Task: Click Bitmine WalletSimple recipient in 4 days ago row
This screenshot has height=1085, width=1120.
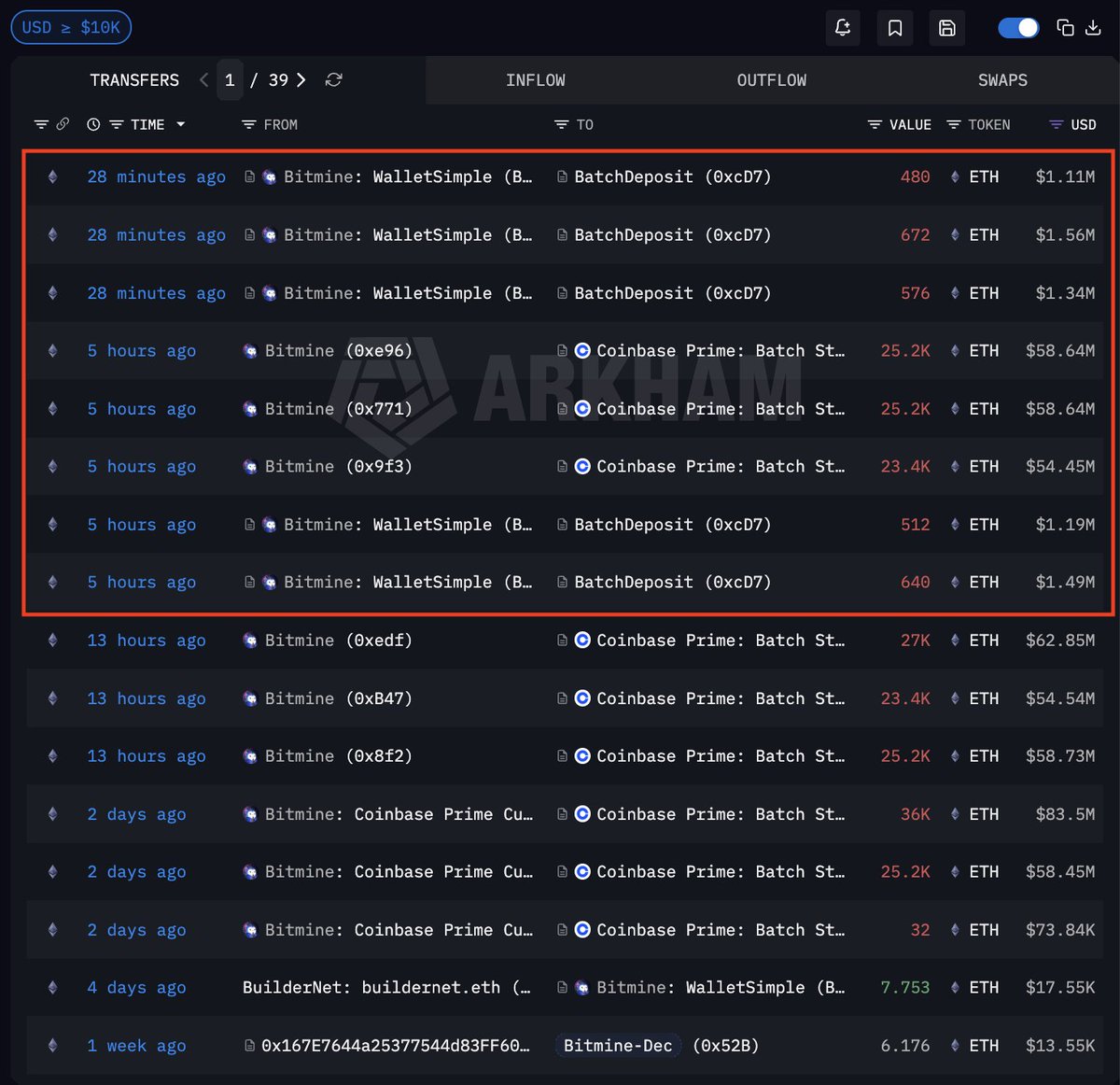Action: 721,987
